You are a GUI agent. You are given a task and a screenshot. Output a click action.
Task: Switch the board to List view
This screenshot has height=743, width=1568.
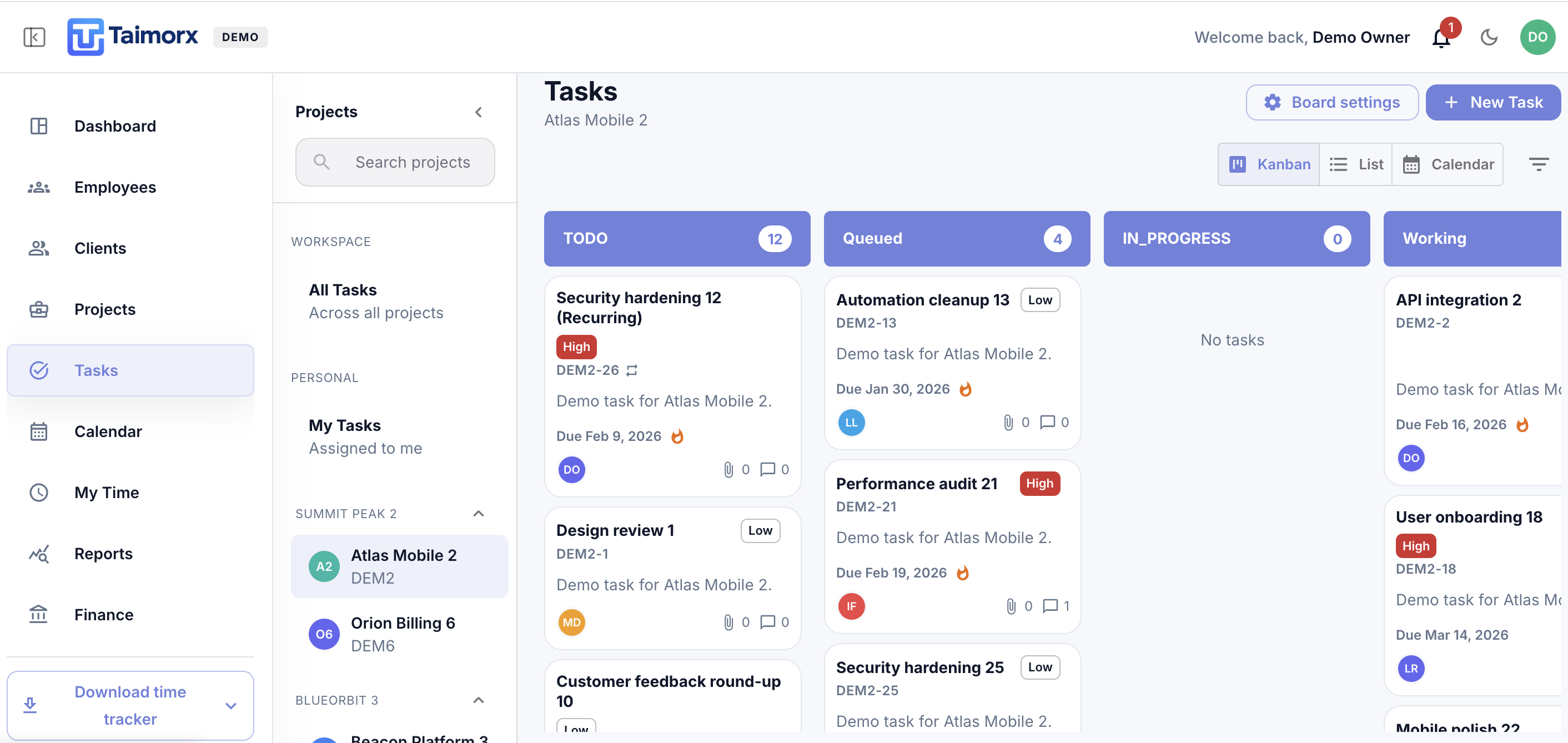[x=1355, y=164]
